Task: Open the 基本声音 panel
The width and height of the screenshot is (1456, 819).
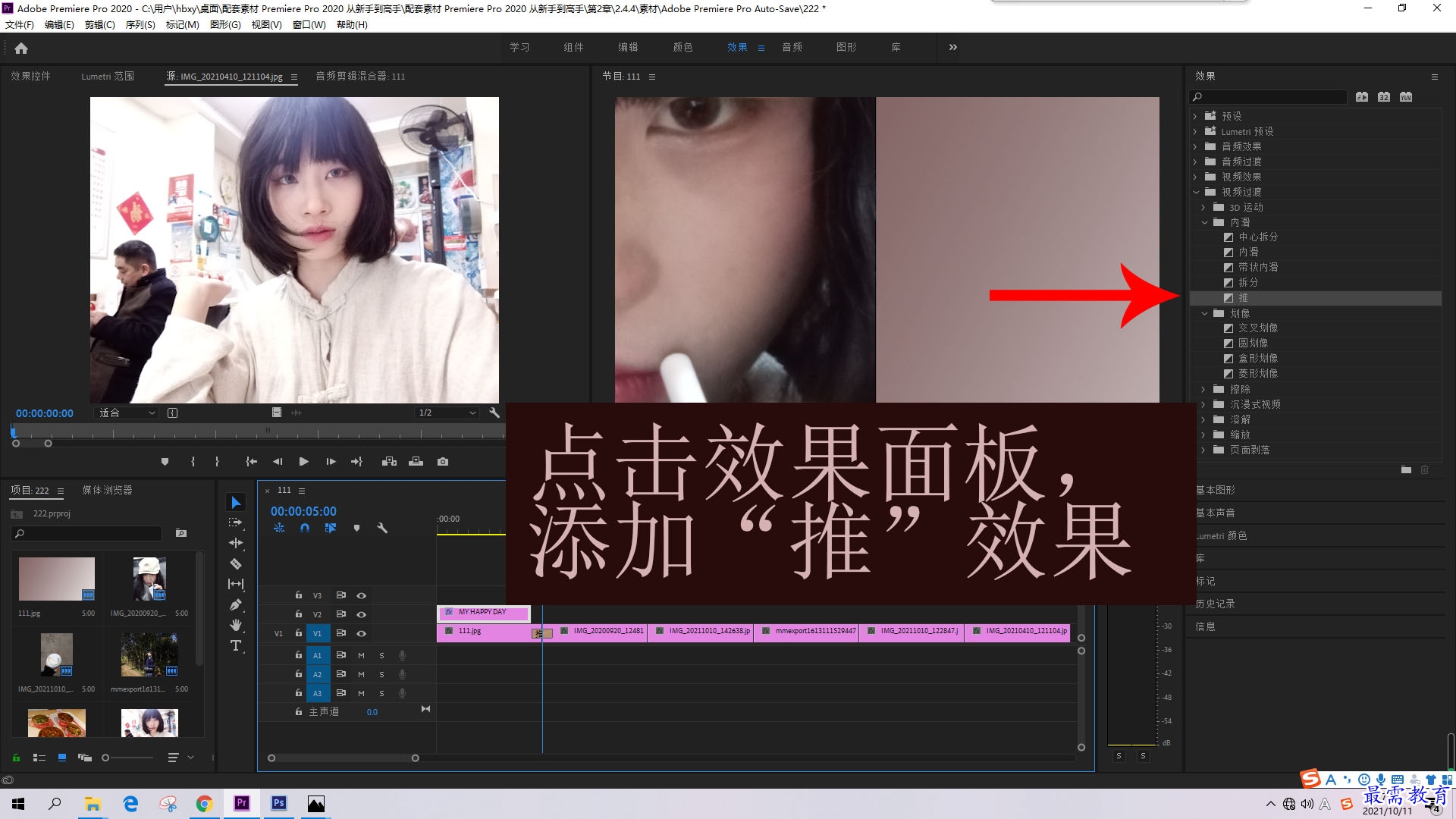Action: [1216, 513]
